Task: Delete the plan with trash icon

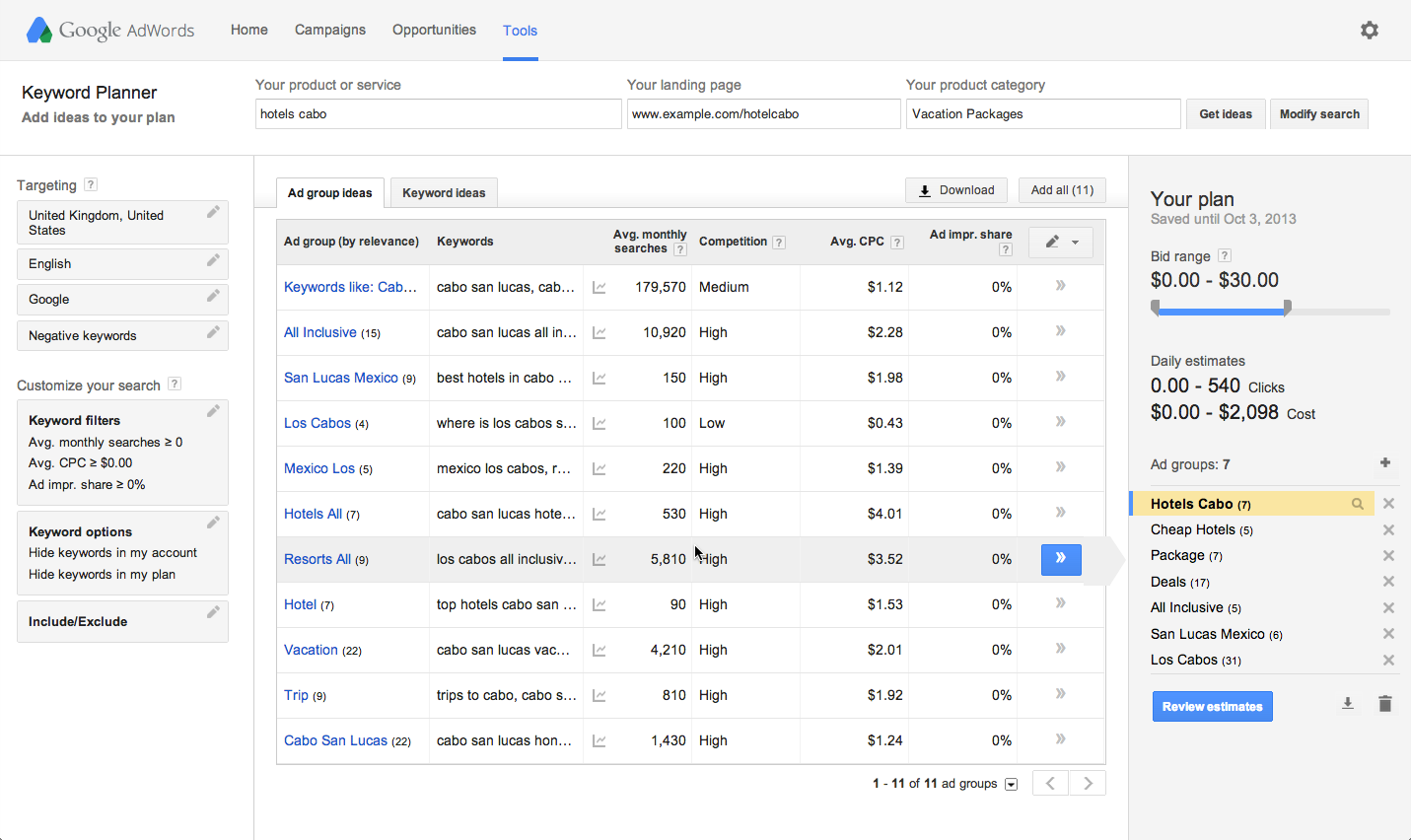Action: [1384, 704]
